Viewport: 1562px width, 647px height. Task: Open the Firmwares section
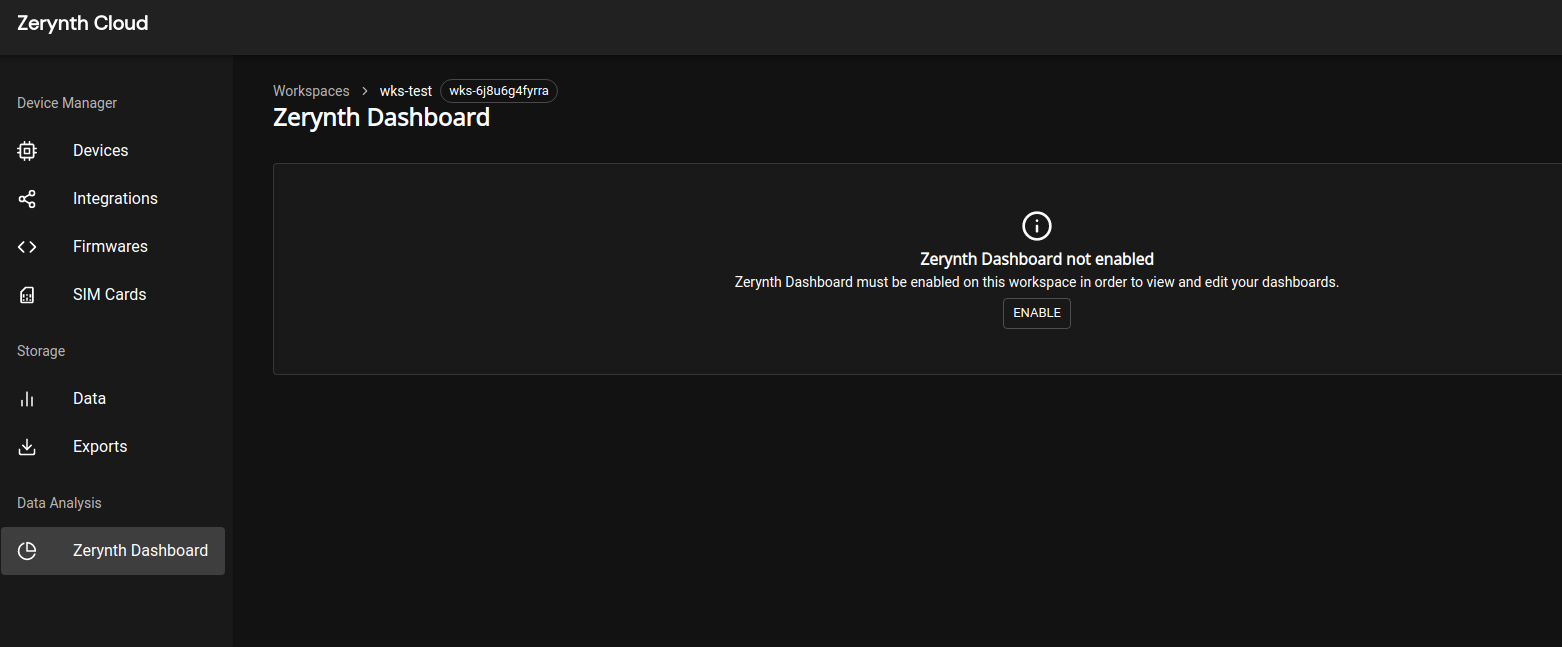113,247
